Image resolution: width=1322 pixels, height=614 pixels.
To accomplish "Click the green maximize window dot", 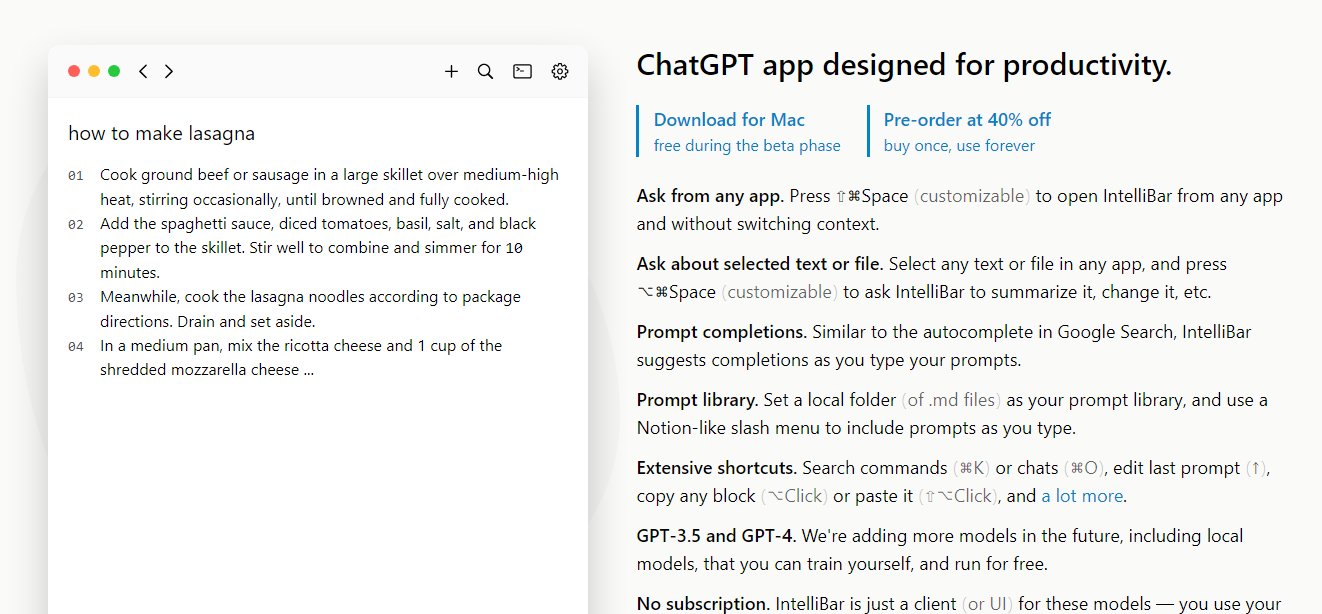I will (x=114, y=71).
